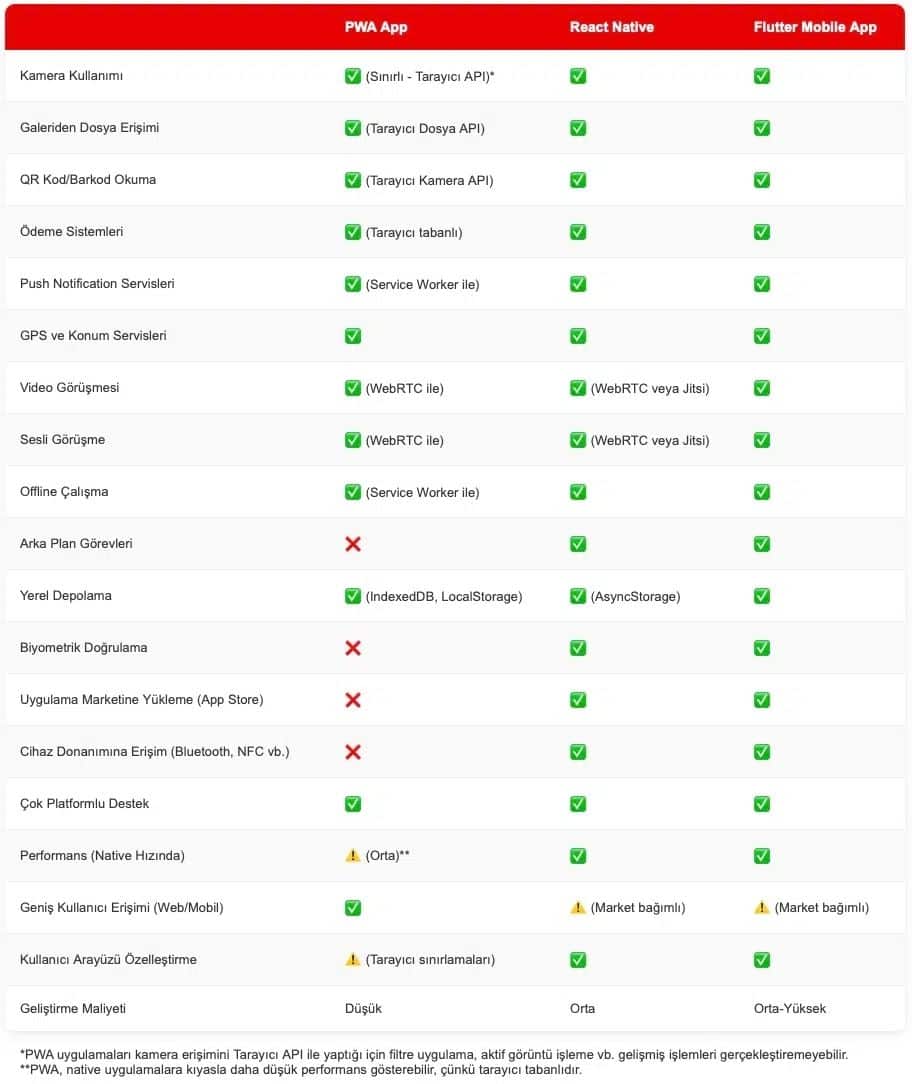
Task: Click the Tarayıcı sınırlamaları warning icon
Action: tap(353, 960)
